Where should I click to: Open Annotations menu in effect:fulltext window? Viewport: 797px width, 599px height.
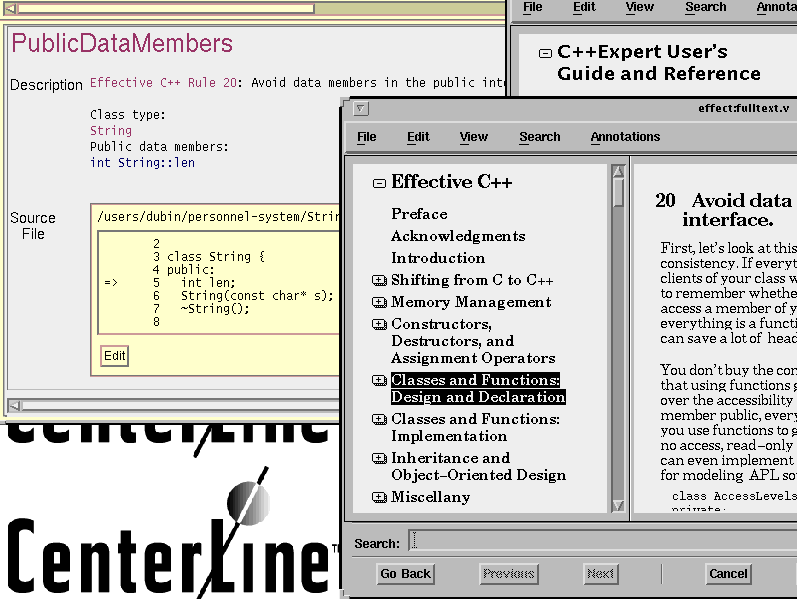(625, 137)
